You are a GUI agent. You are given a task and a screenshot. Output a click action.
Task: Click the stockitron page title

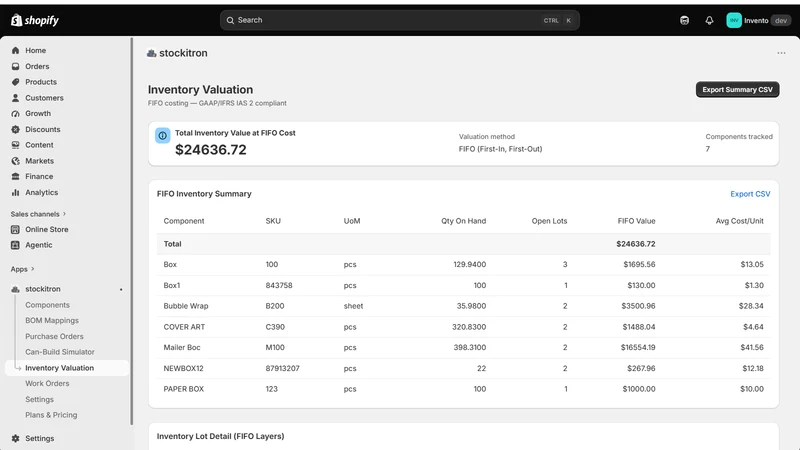[183, 53]
